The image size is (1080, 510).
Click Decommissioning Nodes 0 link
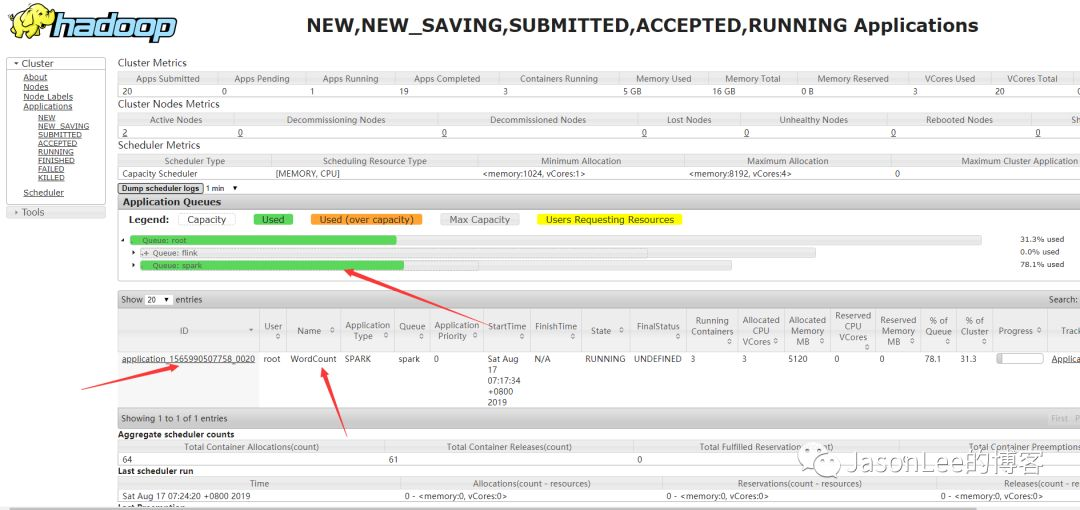point(240,133)
